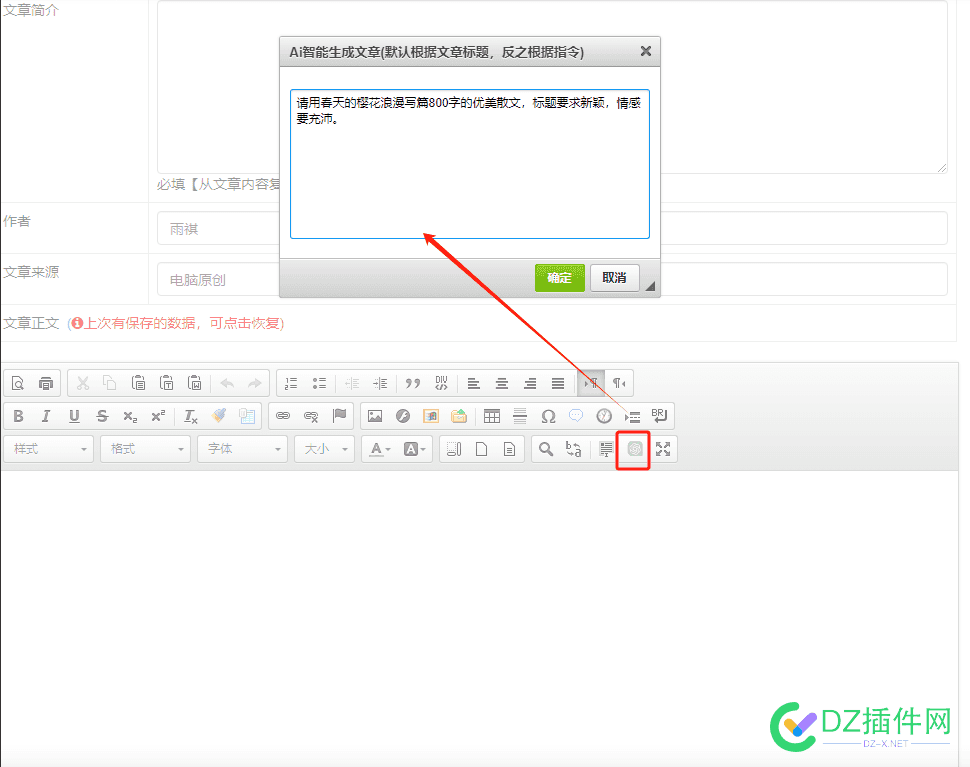970x767 pixels.
Task: Increase indent of paragraph
Action: point(380,384)
